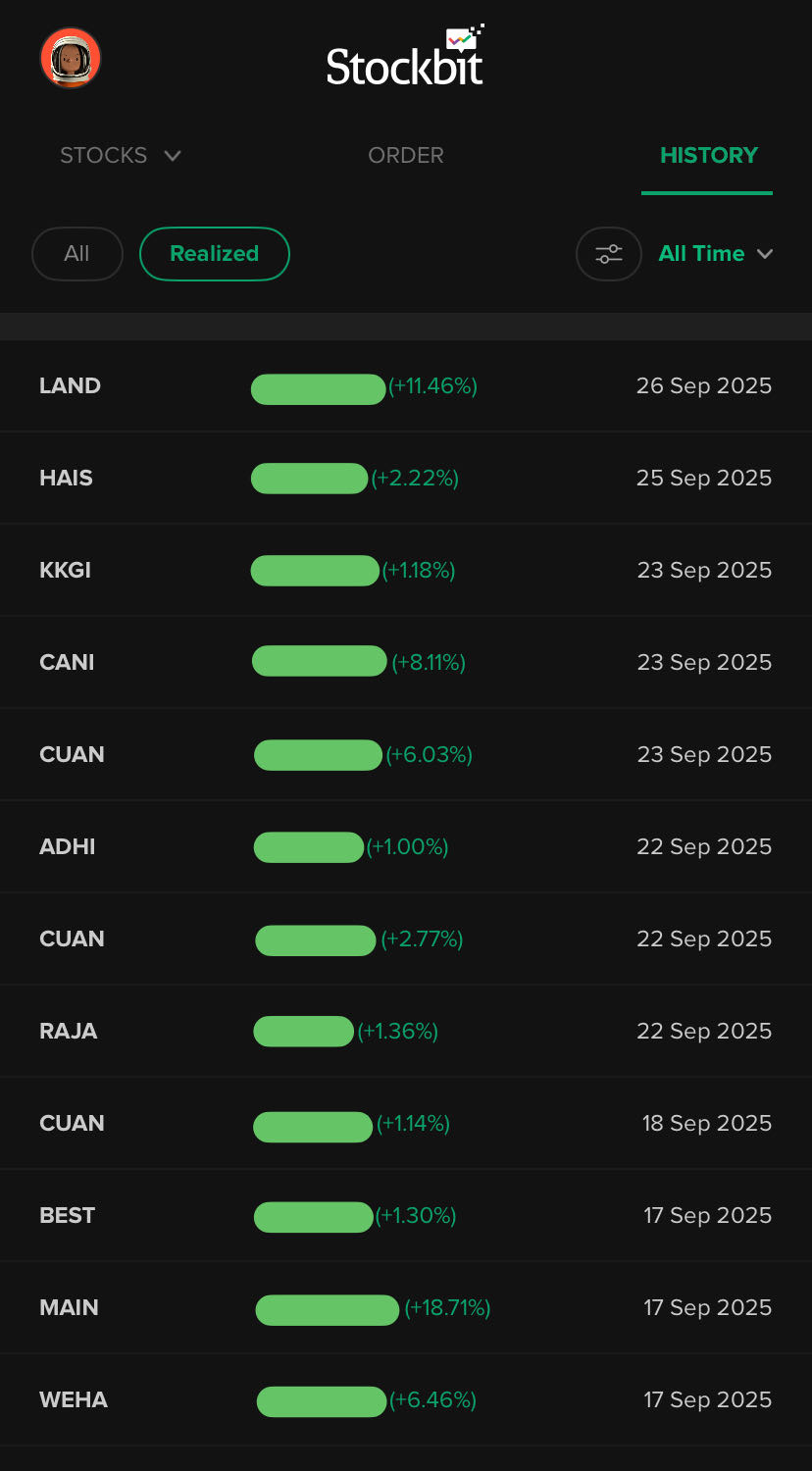Click the green bar for CANI
The width and height of the screenshot is (812, 1471).
click(x=319, y=662)
